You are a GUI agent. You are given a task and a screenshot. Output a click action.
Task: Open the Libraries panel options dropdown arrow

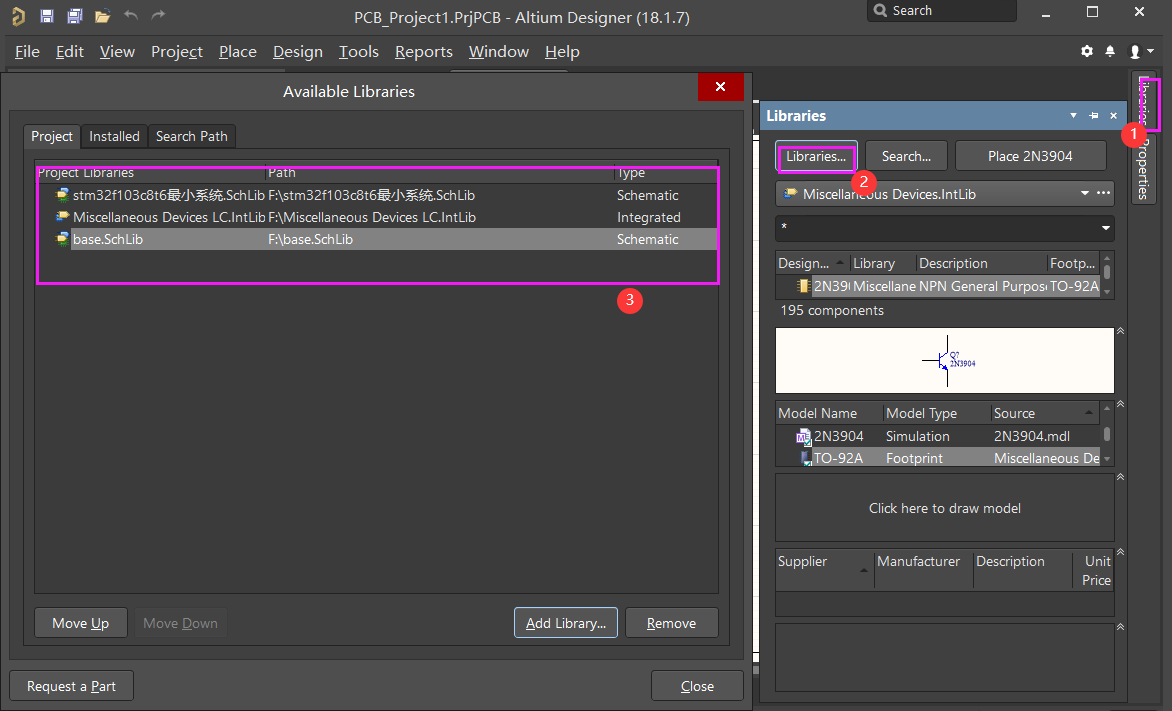point(1073,115)
